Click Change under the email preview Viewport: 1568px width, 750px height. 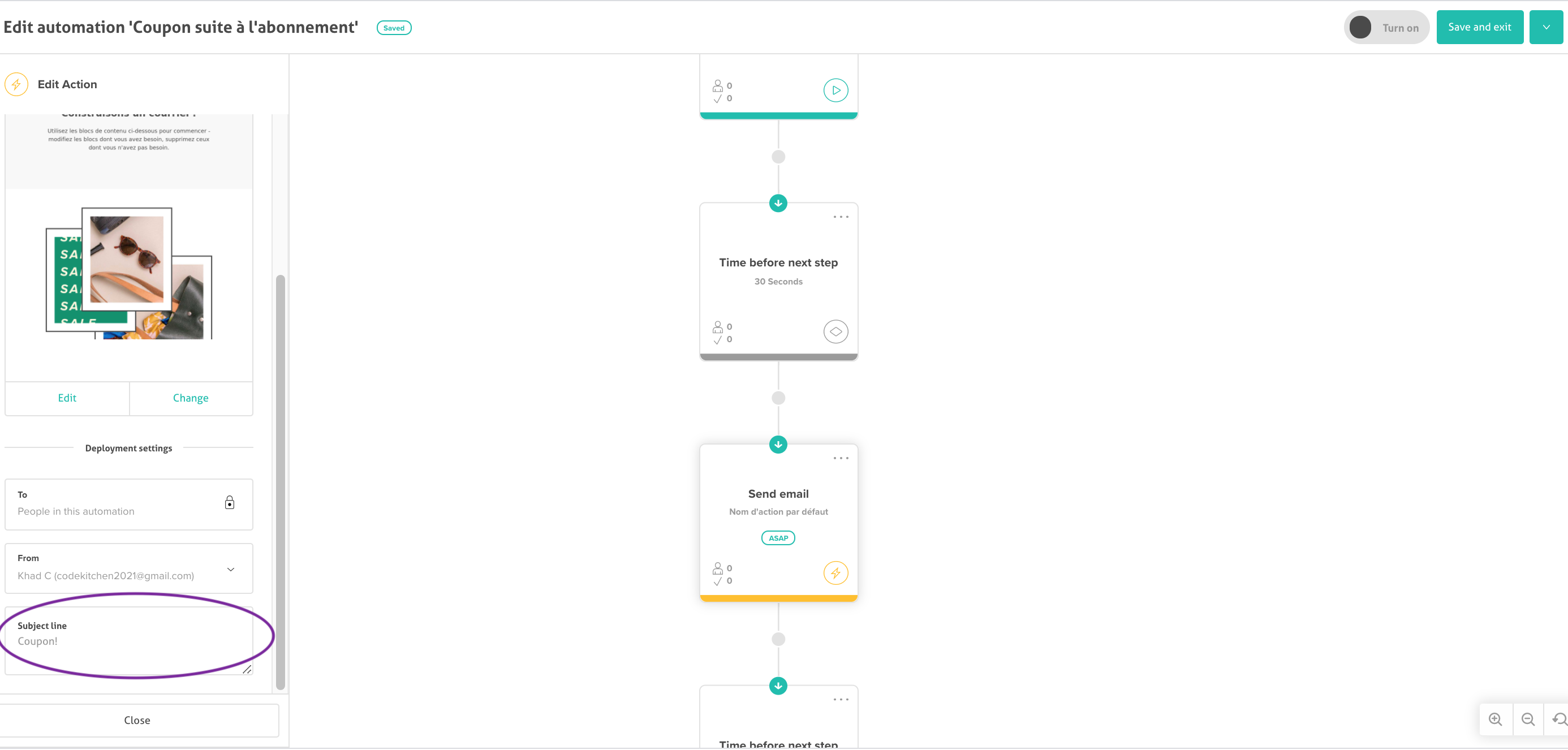[x=191, y=398]
